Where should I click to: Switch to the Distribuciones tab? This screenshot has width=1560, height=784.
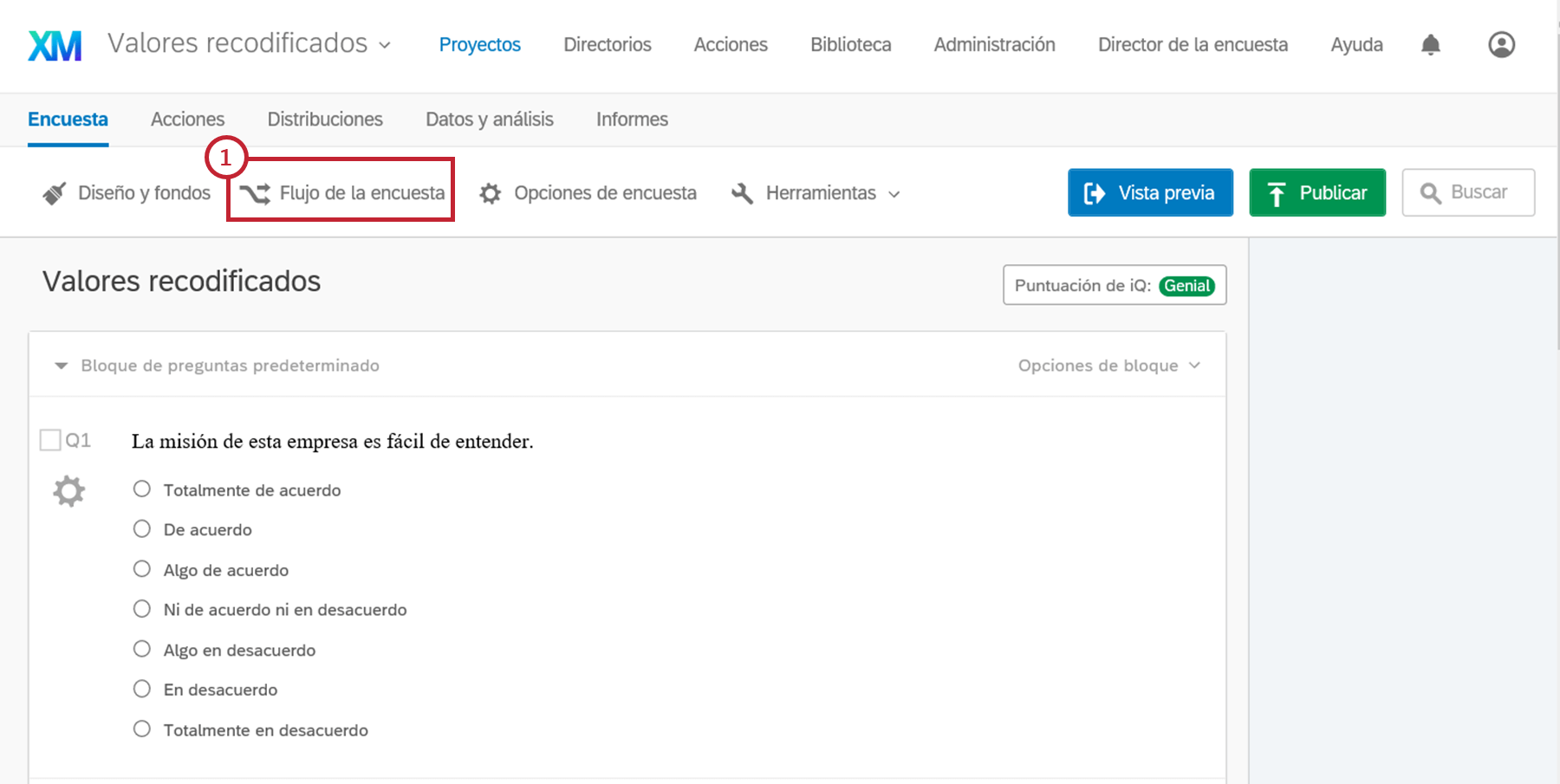click(x=325, y=119)
